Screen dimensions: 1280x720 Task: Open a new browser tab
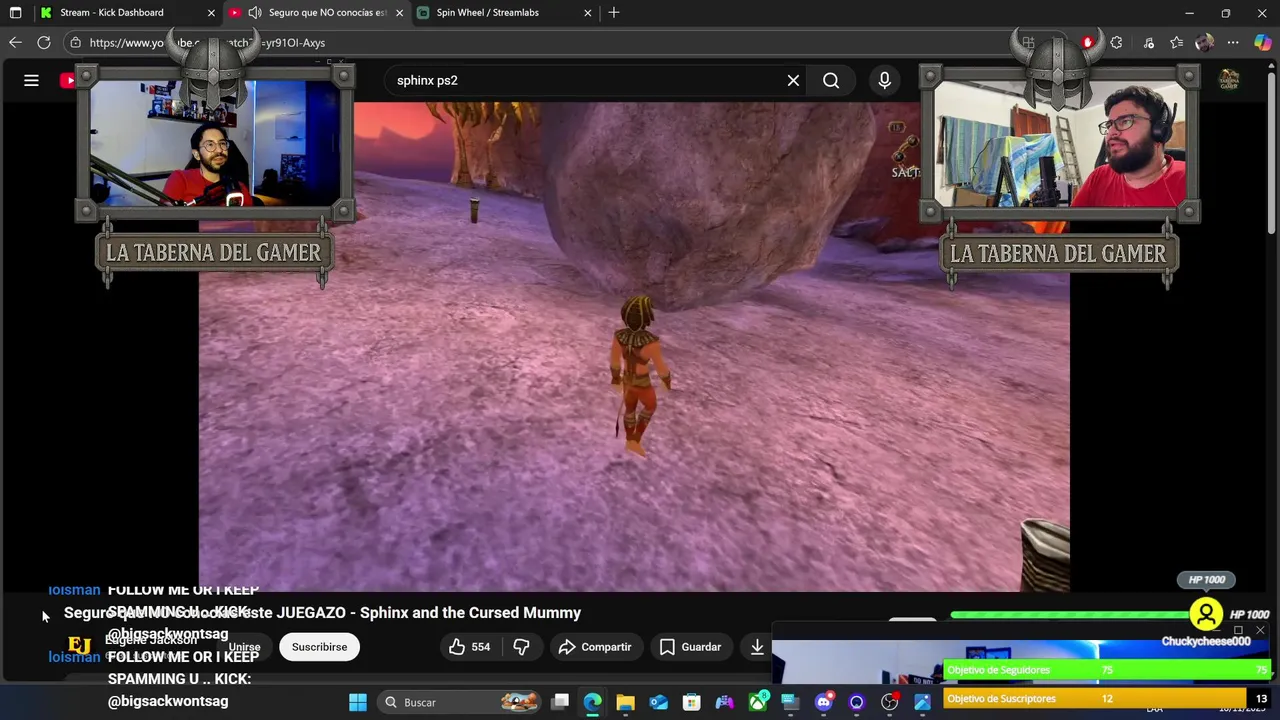pyautogui.click(x=614, y=13)
